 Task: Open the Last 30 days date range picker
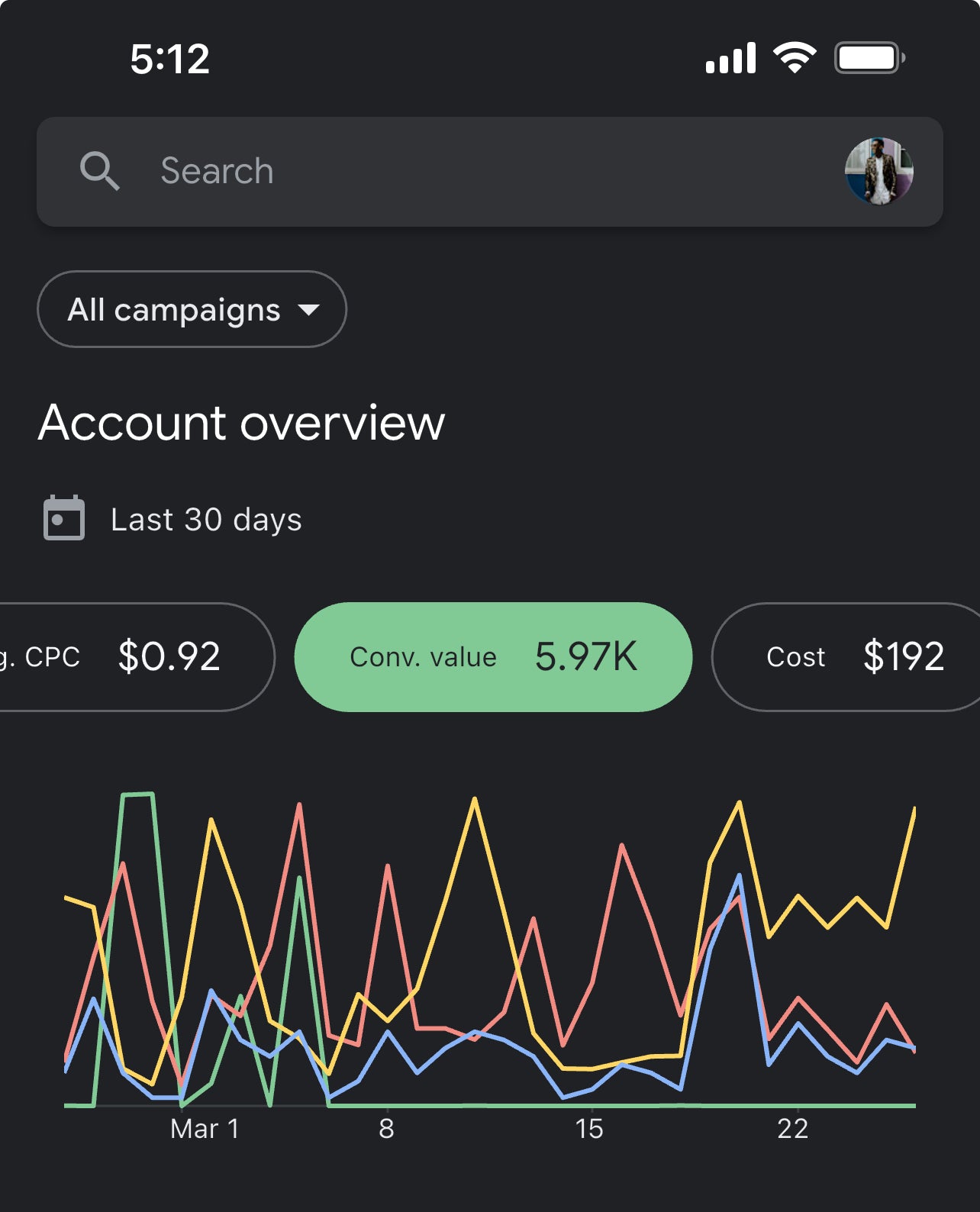205,519
